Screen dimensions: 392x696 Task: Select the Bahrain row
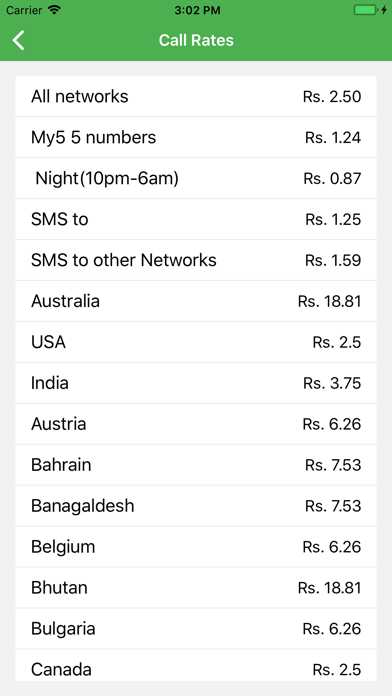(x=196, y=465)
